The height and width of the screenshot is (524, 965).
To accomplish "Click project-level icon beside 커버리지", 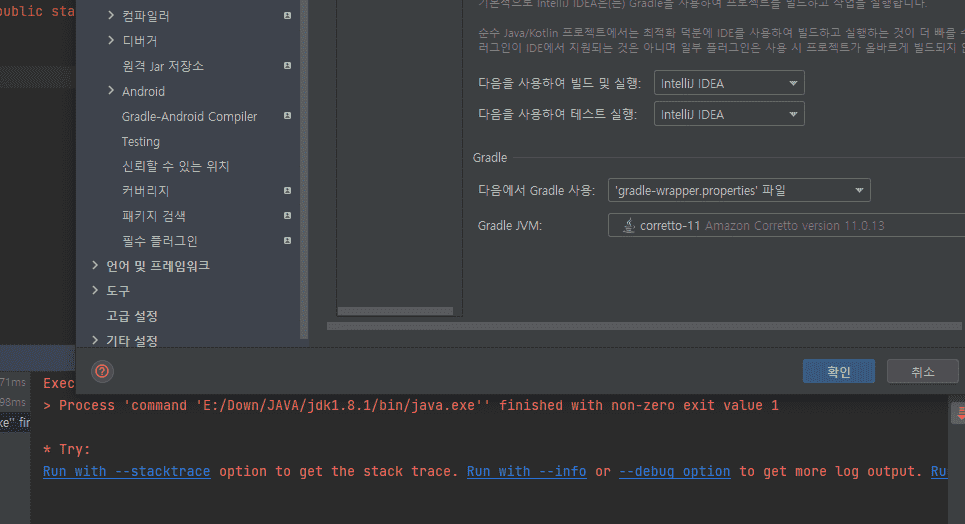I will click(x=287, y=190).
